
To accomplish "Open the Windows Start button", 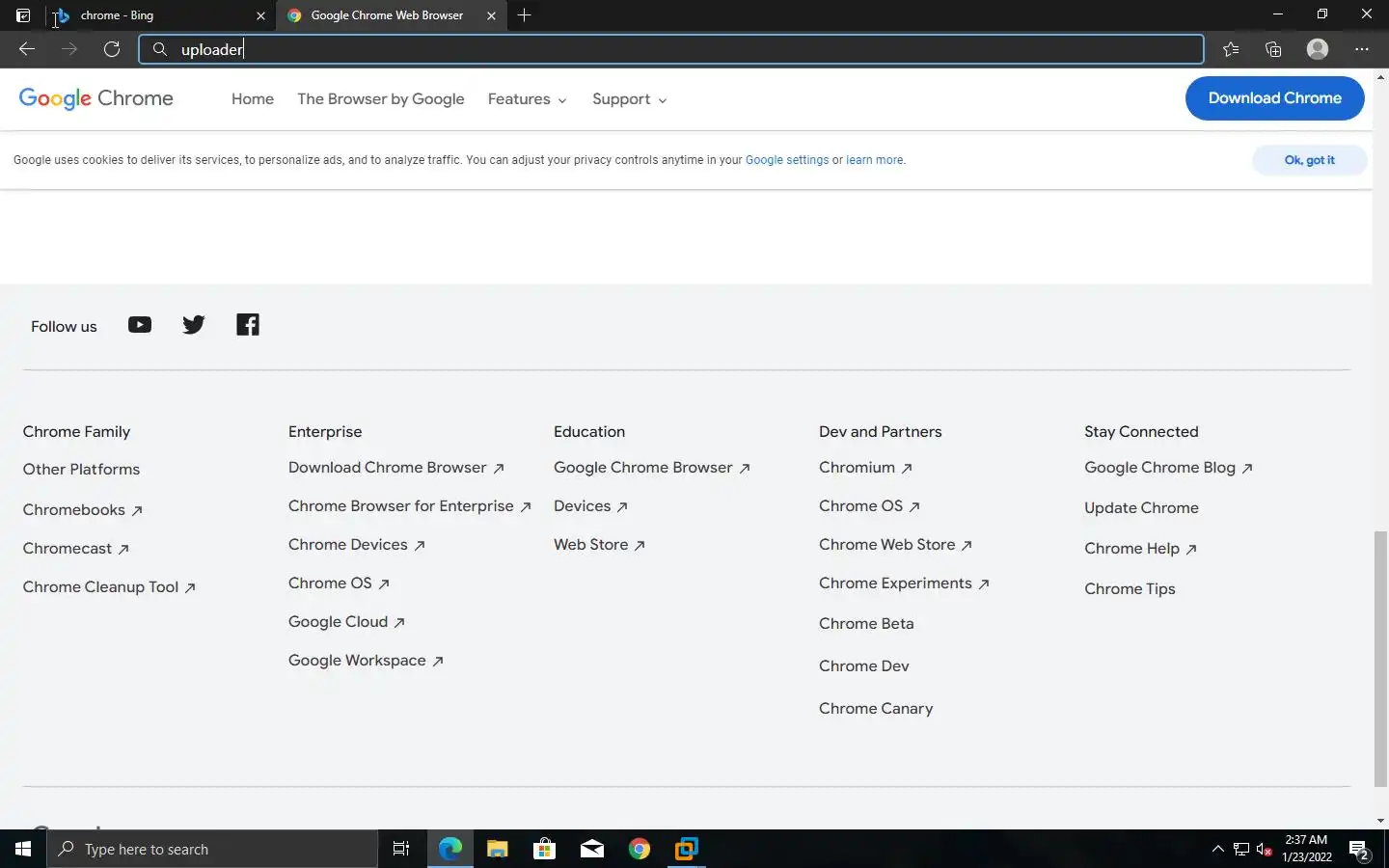I will tap(23, 849).
